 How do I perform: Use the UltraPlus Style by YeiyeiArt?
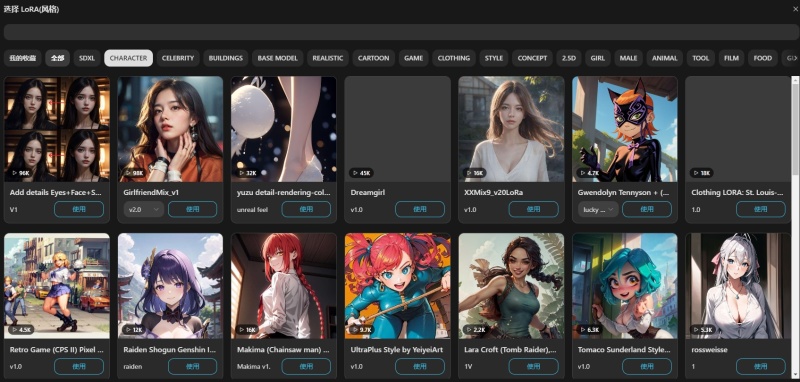click(420, 366)
